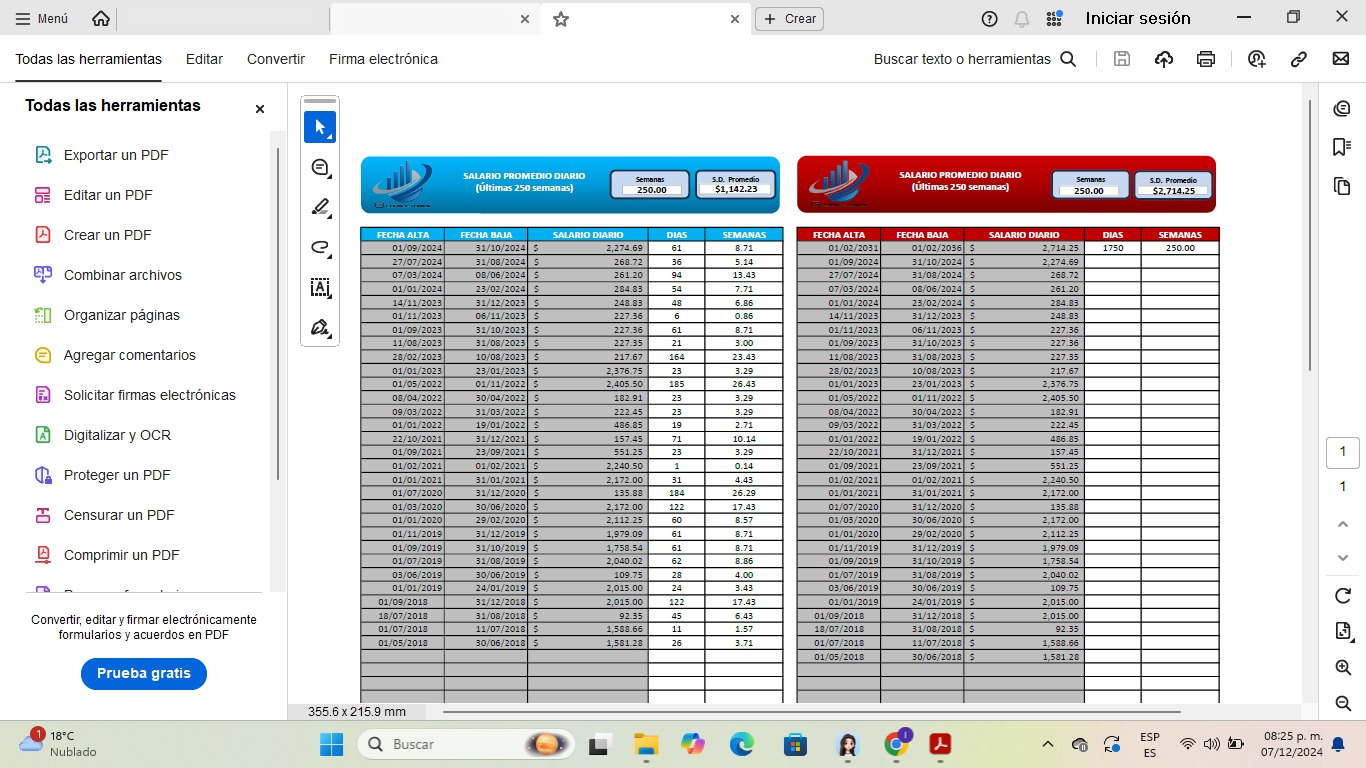This screenshot has height=768, width=1366.
Task: Expand the Menú hamburger menu
Action: coord(42,19)
